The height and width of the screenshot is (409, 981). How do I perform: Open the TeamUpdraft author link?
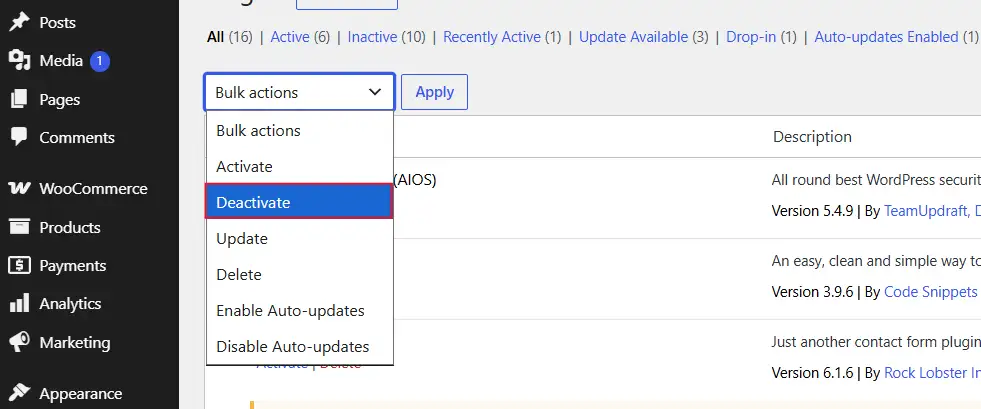[x=932, y=211]
